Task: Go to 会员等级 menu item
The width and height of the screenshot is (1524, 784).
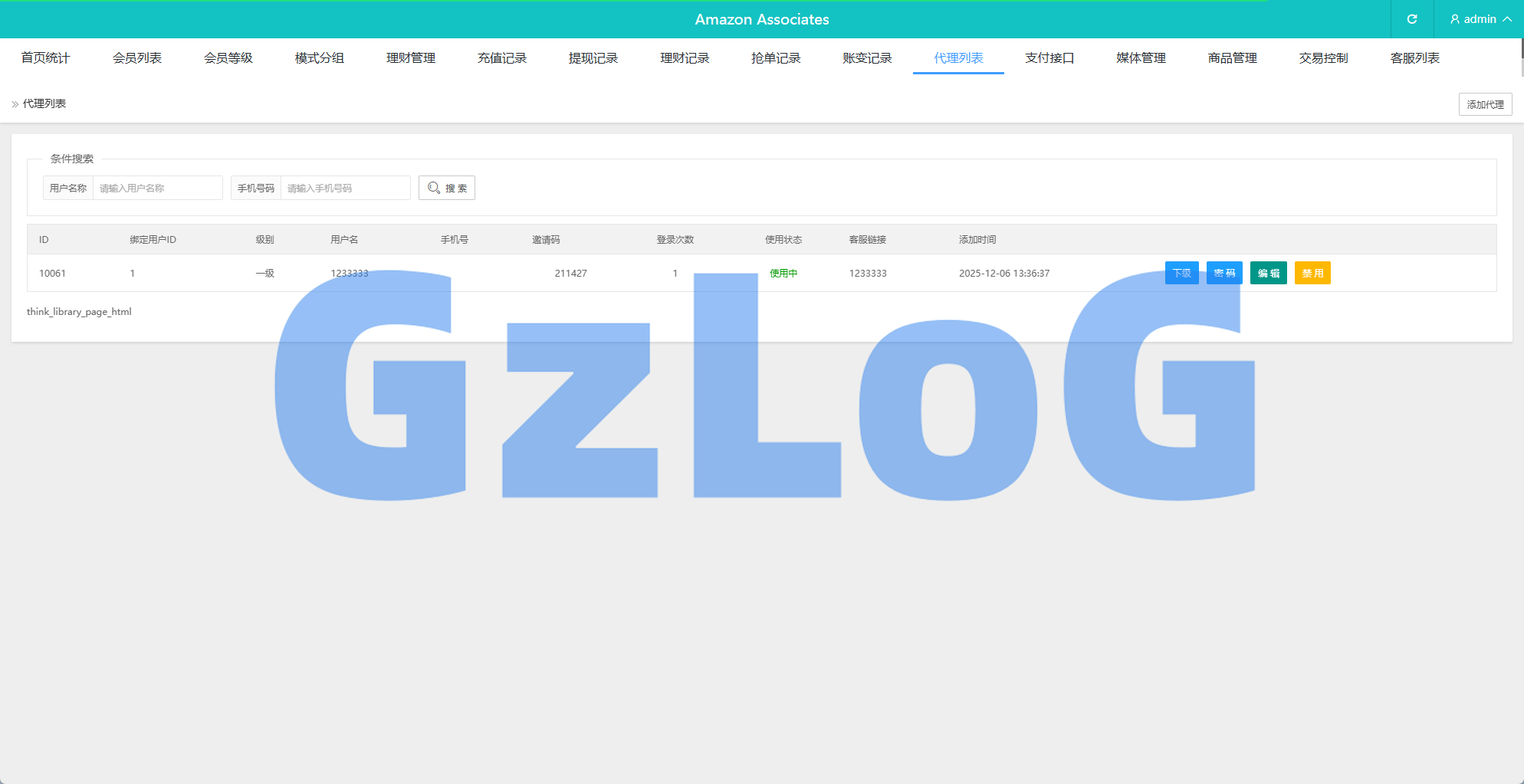Action: pyautogui.click(x=228, y=58)
